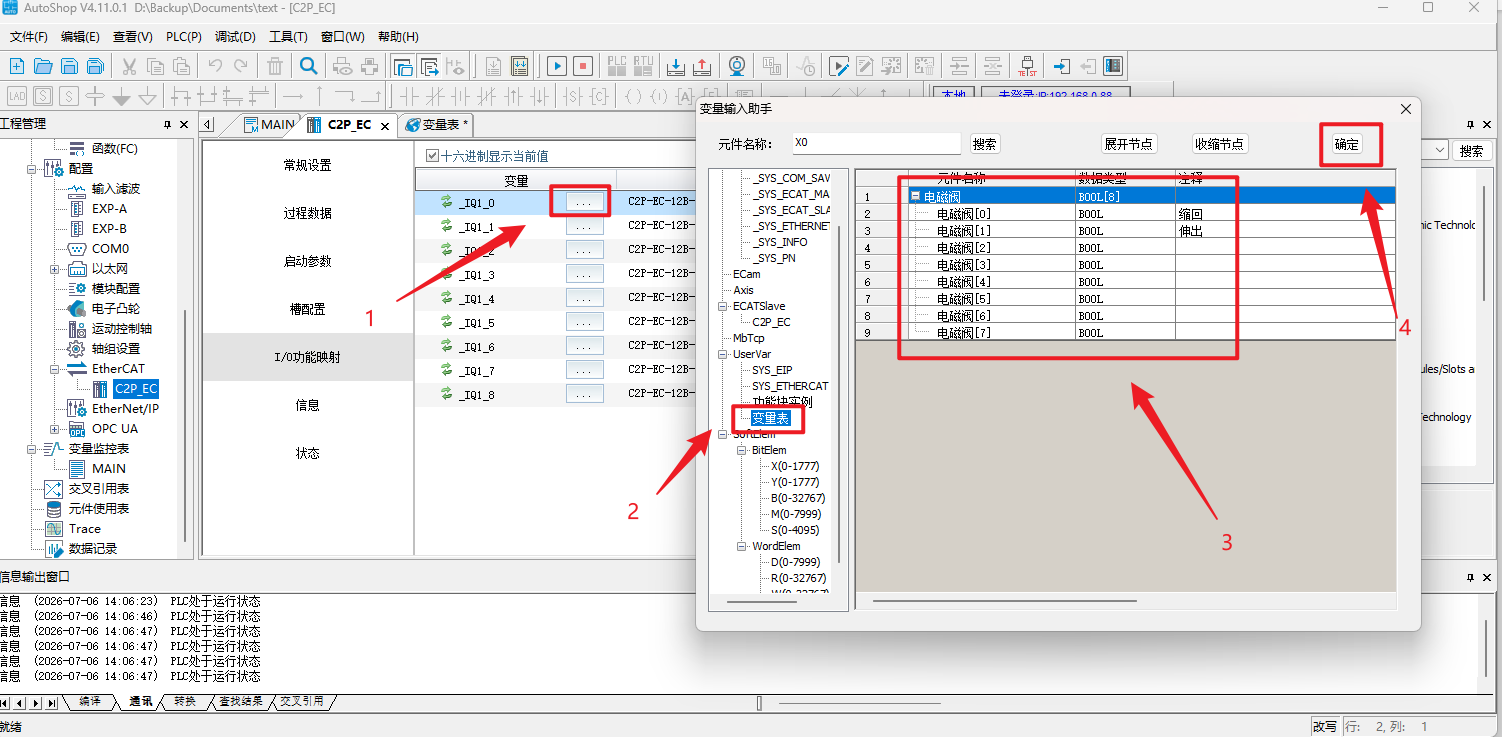Click the red TEST connection icon

[x=1027, y=67]
